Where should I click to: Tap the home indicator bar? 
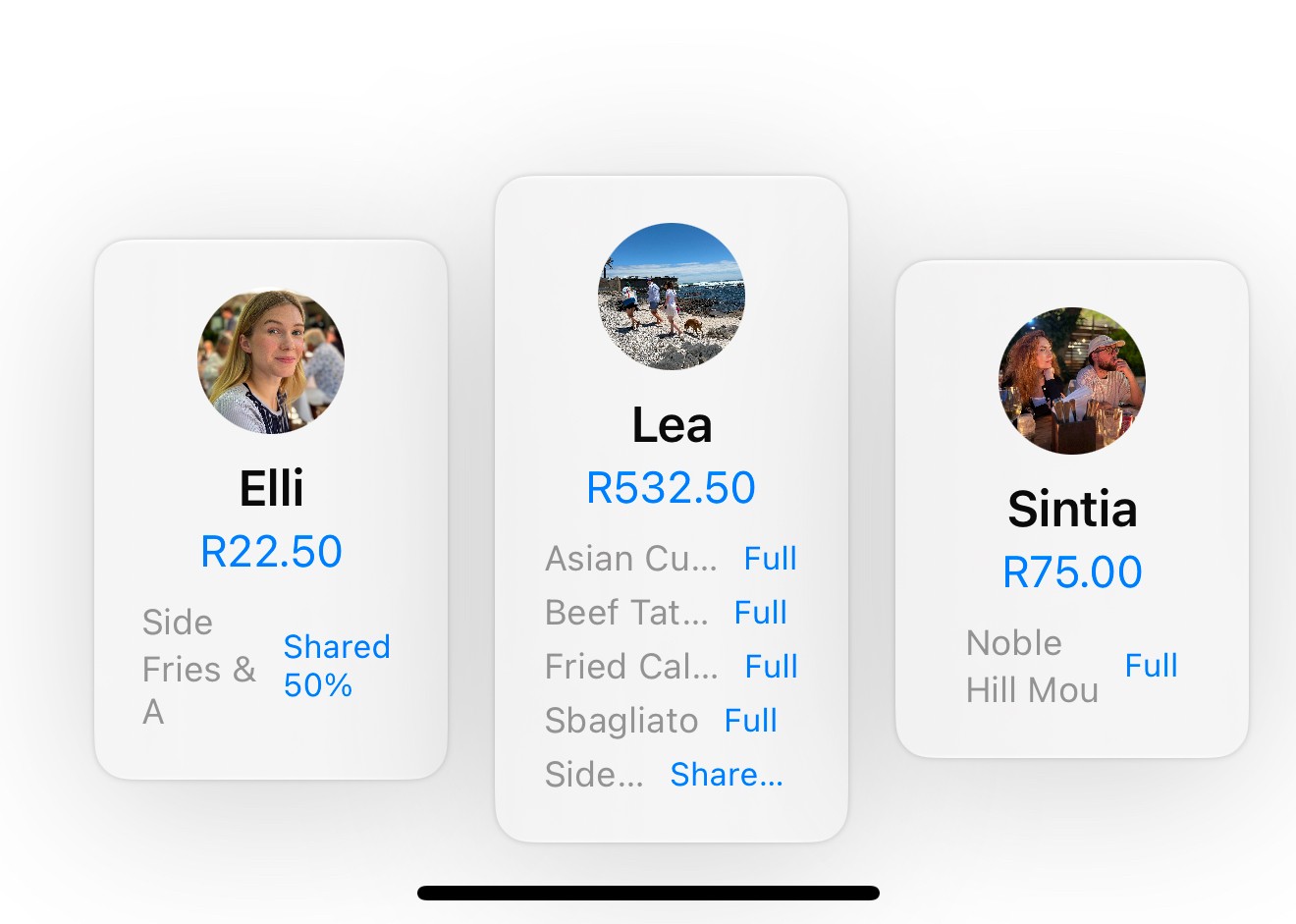[x=648, y=893]
